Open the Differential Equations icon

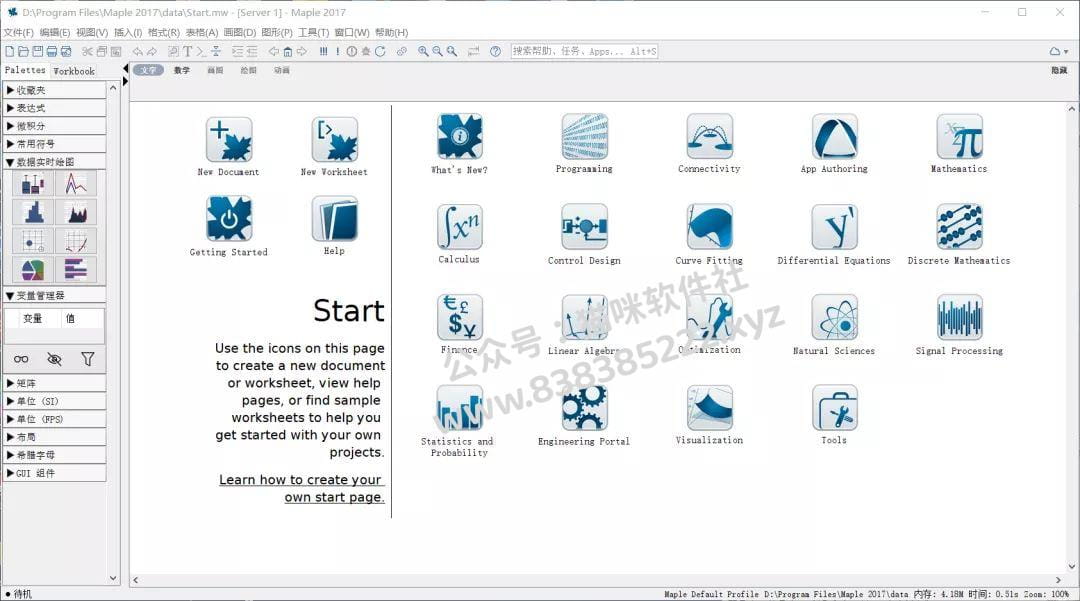pos(834,227)
